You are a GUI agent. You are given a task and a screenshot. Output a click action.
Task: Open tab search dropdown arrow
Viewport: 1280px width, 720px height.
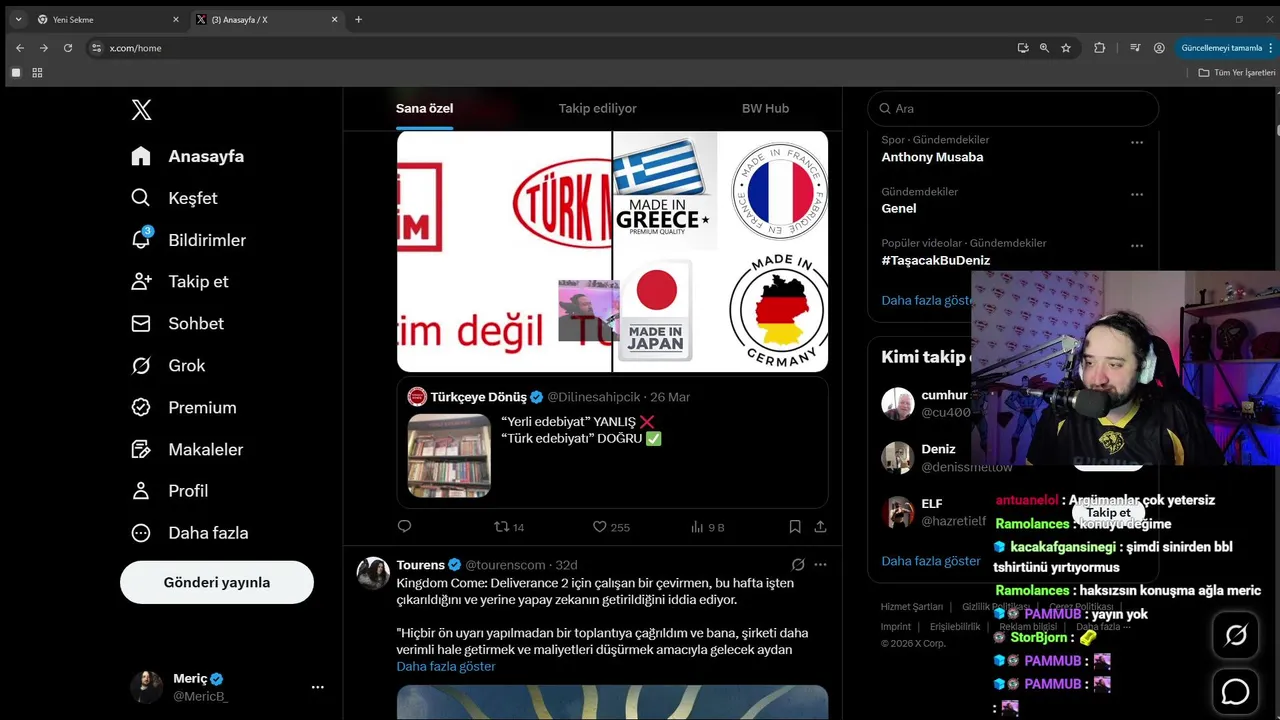click(18, 19)
